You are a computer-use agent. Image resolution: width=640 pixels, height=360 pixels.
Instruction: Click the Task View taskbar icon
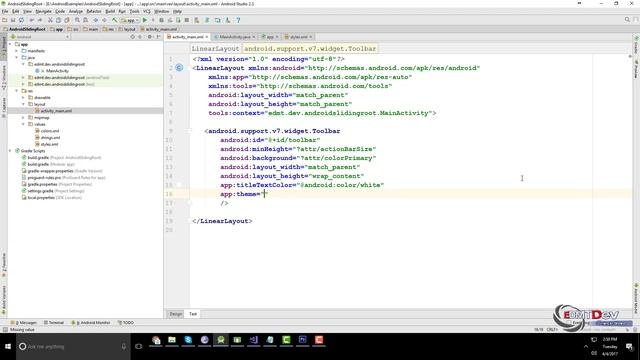(139, 347)
